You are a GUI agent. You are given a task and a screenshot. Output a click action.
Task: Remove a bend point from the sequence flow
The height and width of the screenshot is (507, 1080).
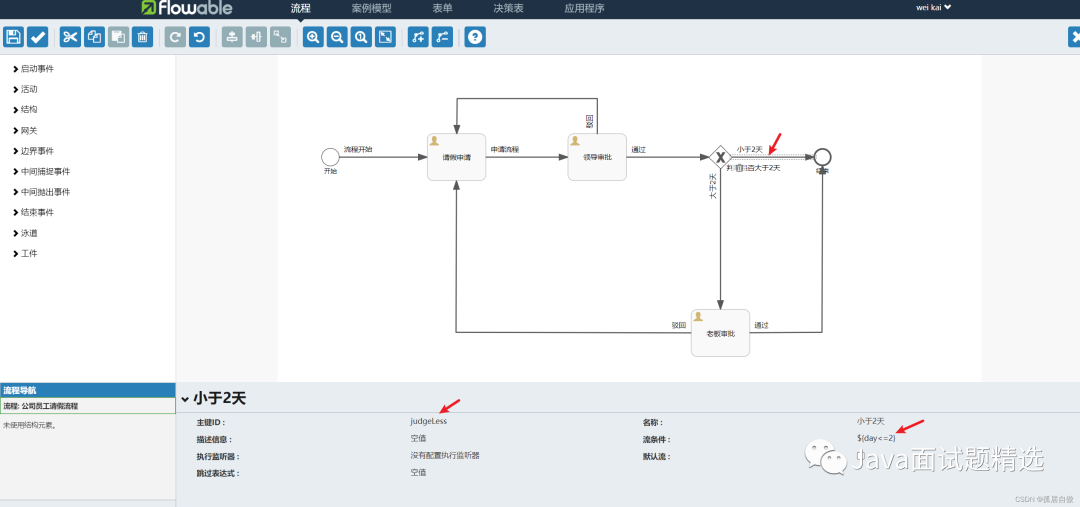click(x=442, y=37)
